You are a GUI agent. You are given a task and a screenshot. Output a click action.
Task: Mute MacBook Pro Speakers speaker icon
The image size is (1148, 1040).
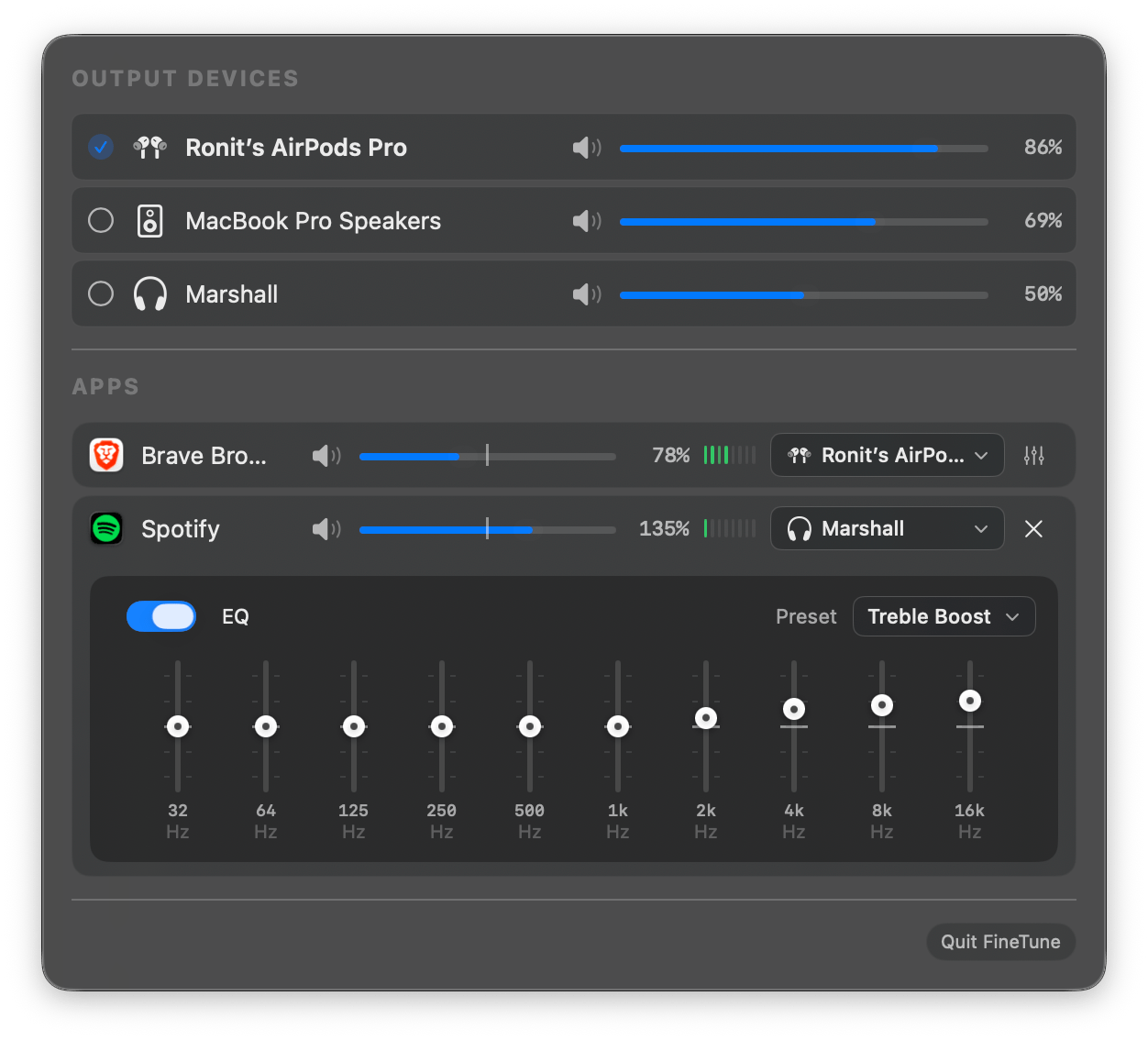pos(587,221)
